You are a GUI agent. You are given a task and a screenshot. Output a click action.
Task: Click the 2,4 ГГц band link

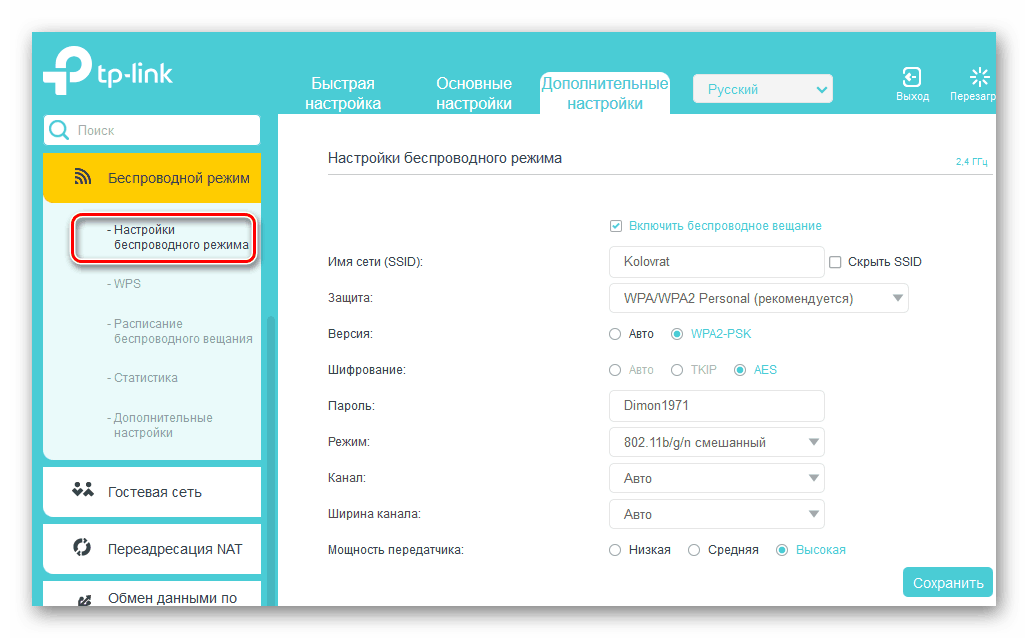pos(971,161)
